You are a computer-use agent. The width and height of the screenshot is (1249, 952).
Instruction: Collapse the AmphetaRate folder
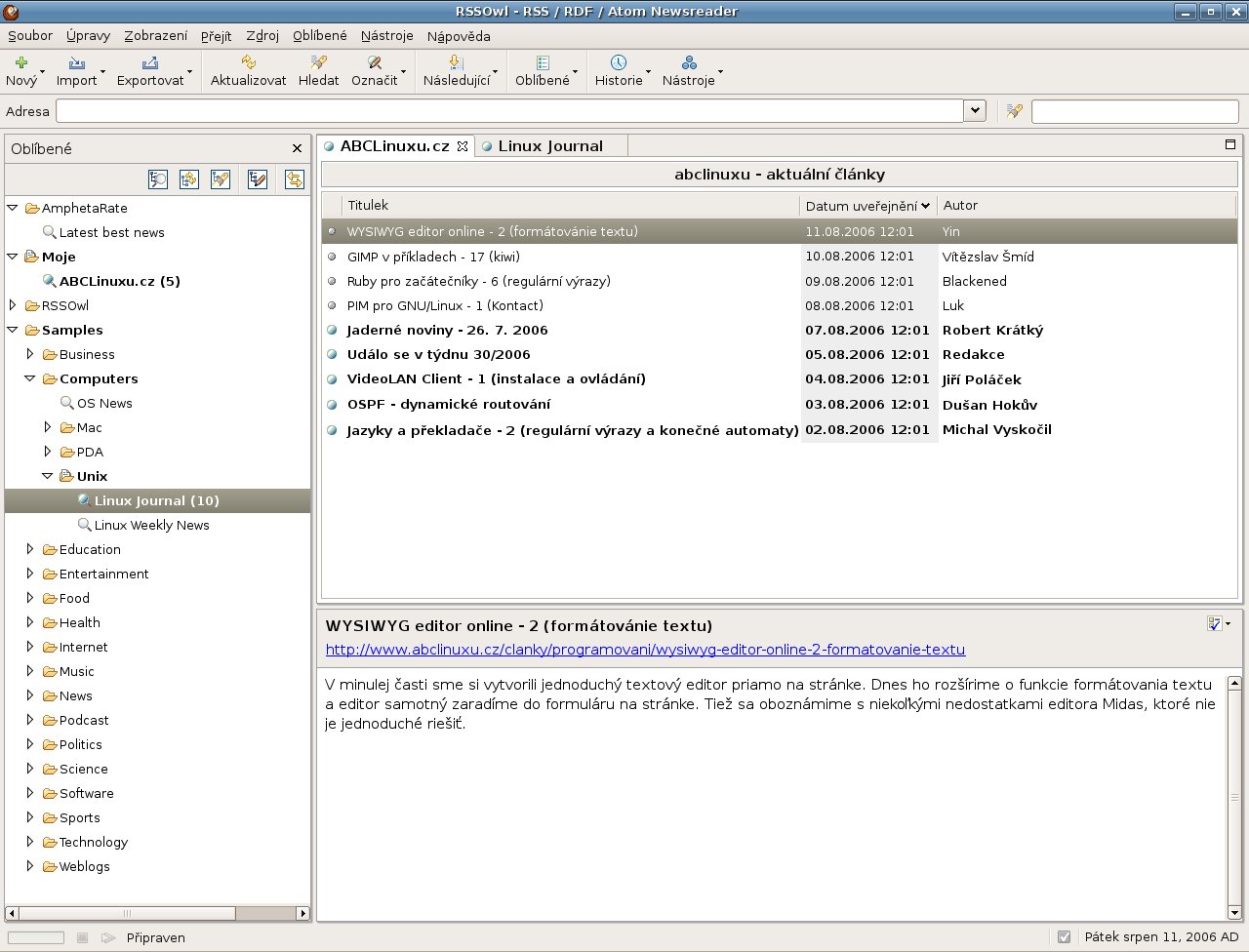[13, 208]
